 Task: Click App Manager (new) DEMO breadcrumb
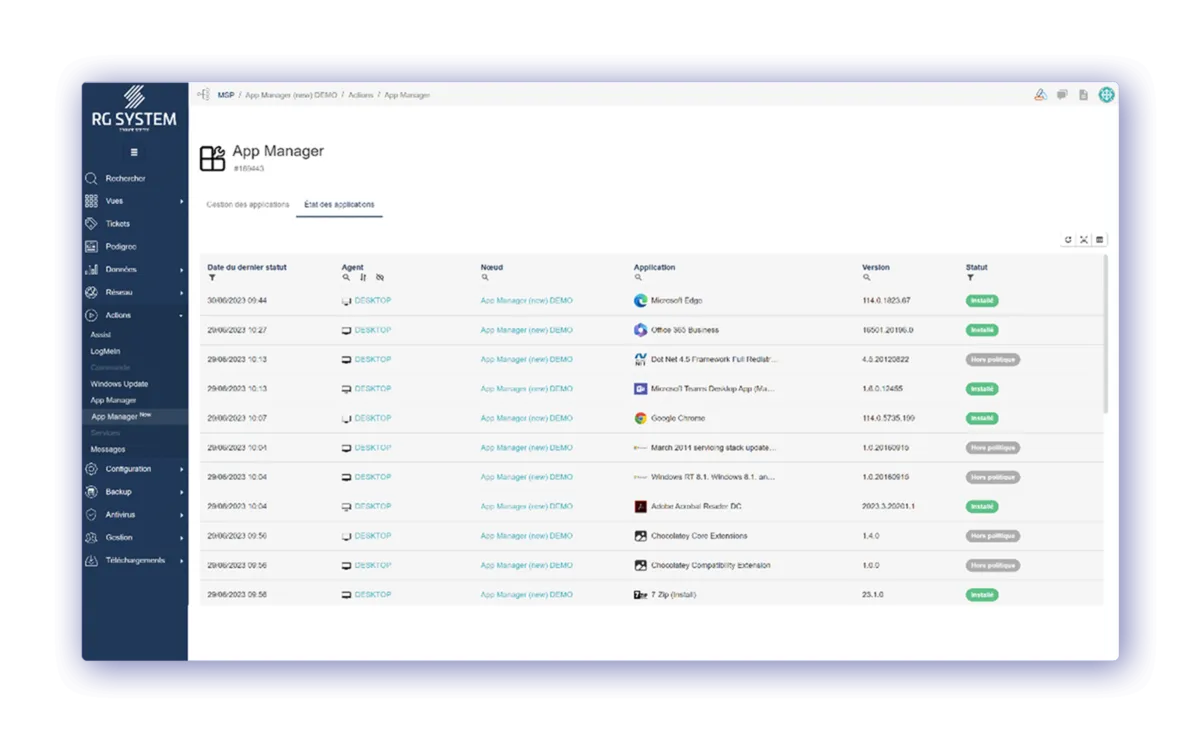(x=291, y=95)
